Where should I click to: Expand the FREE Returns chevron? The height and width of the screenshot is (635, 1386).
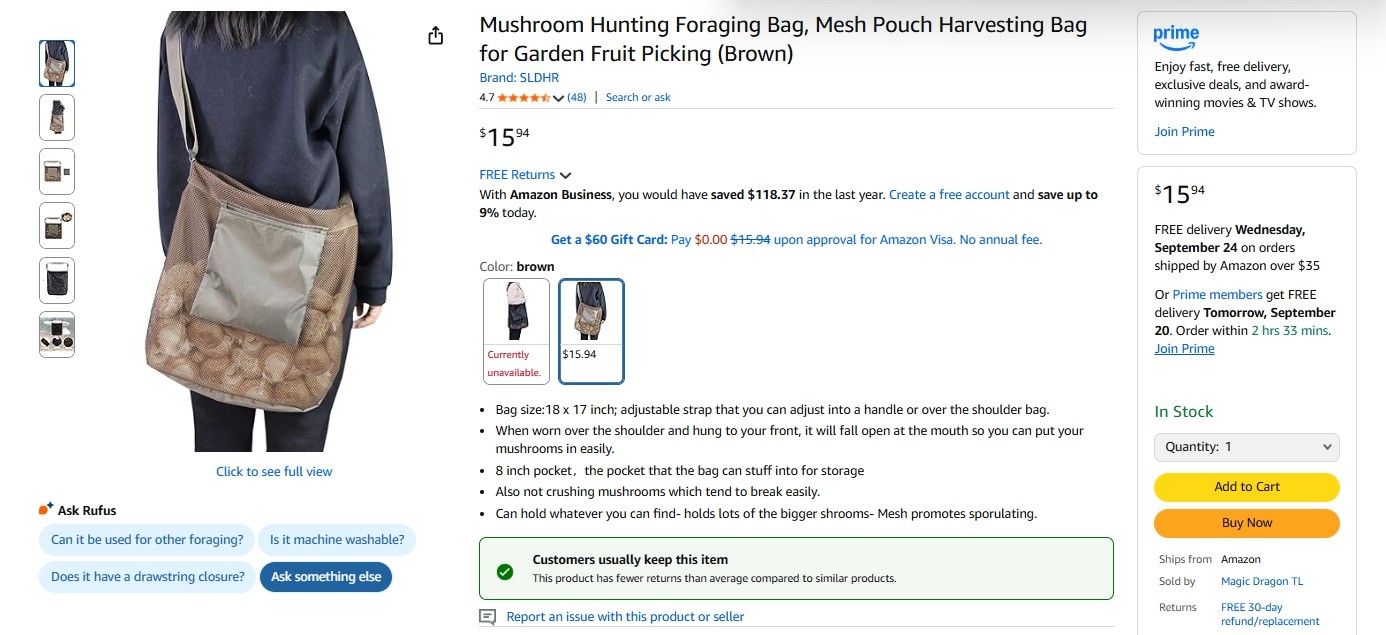pyautogui.click(x=566, y=176)
